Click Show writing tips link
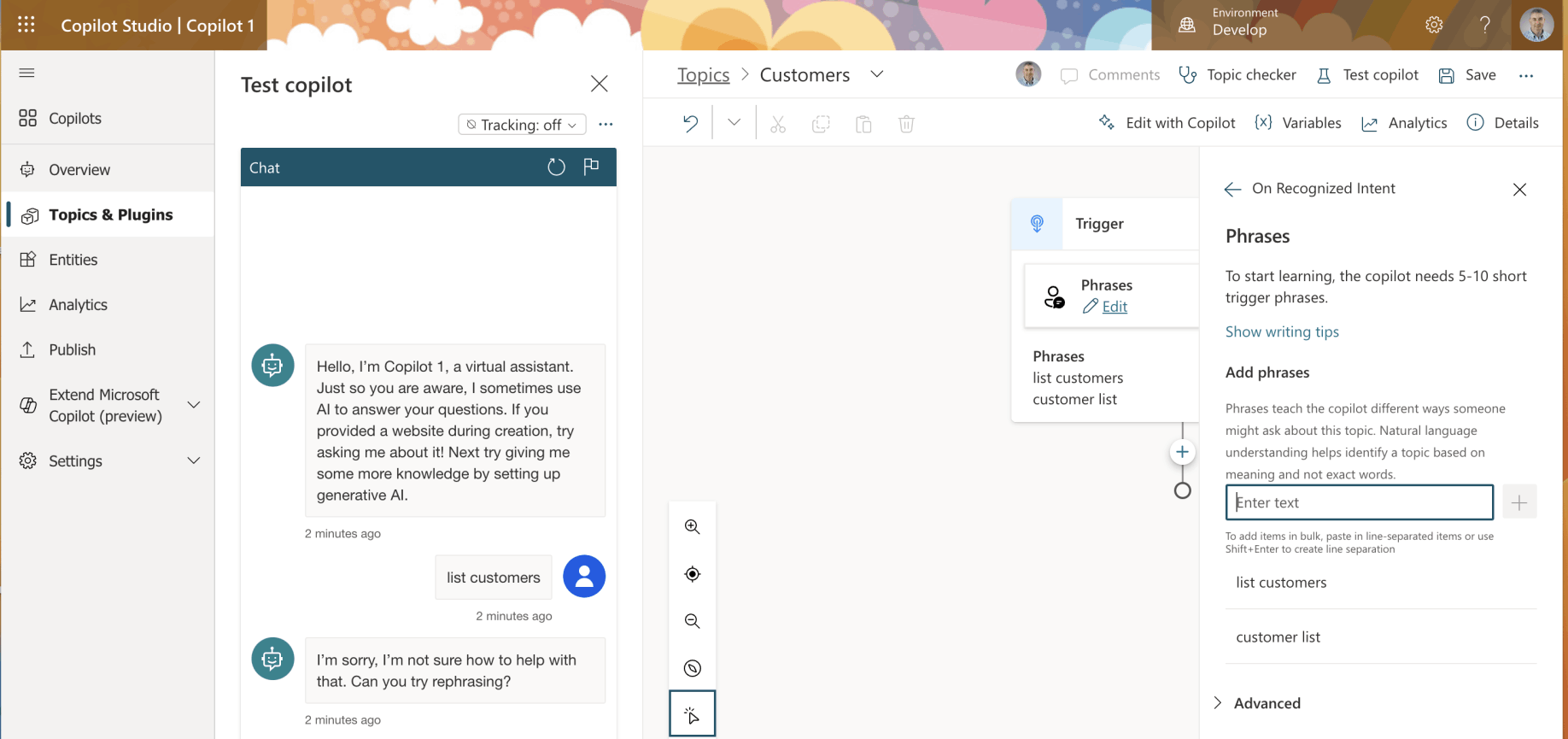 (x=1282, y=331)
